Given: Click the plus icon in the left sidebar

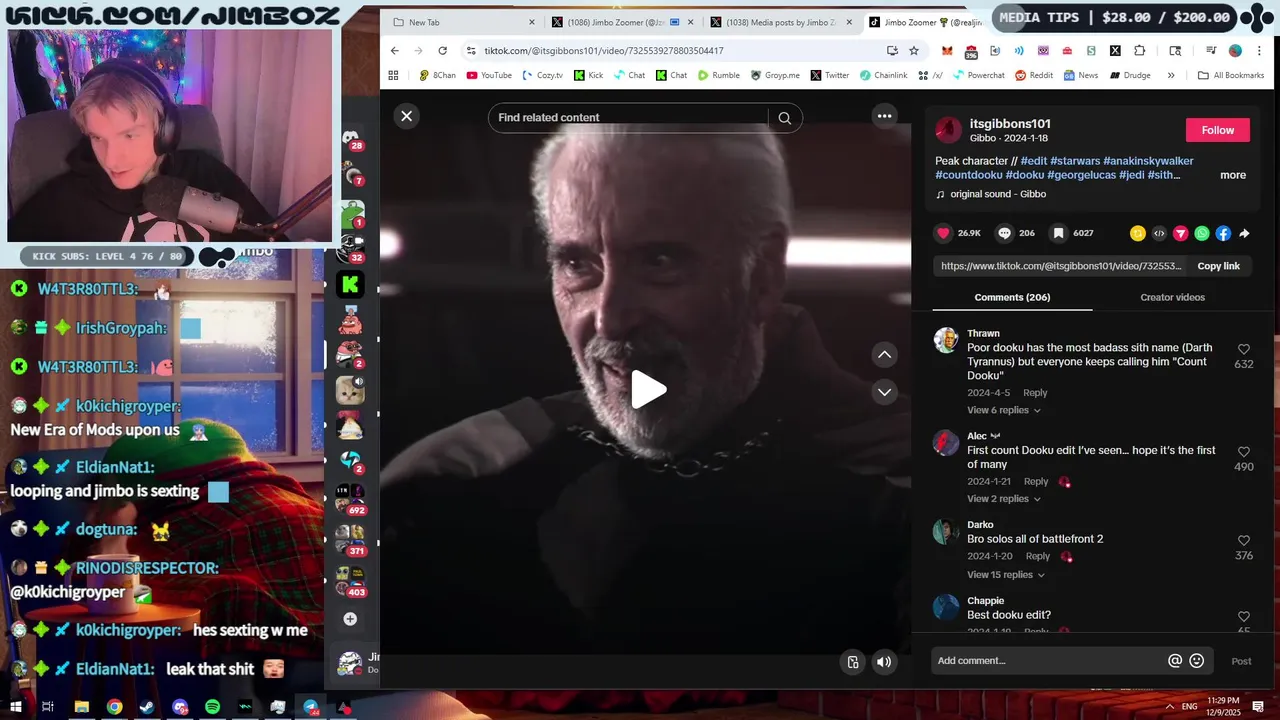Looking at the screenshot, I should tap(350, 619).
